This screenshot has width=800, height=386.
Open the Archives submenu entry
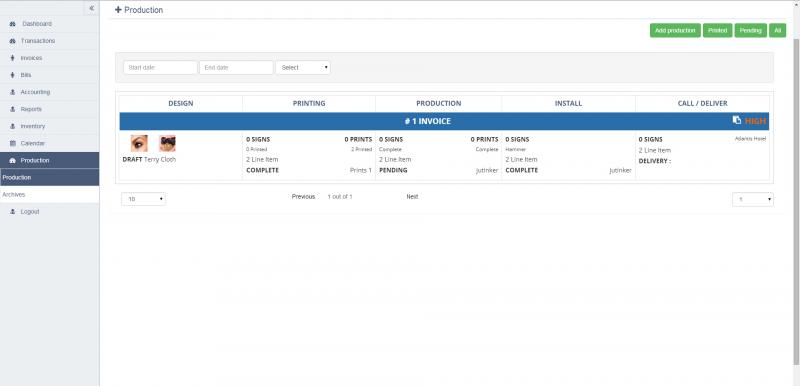click(x=49, y=194)
